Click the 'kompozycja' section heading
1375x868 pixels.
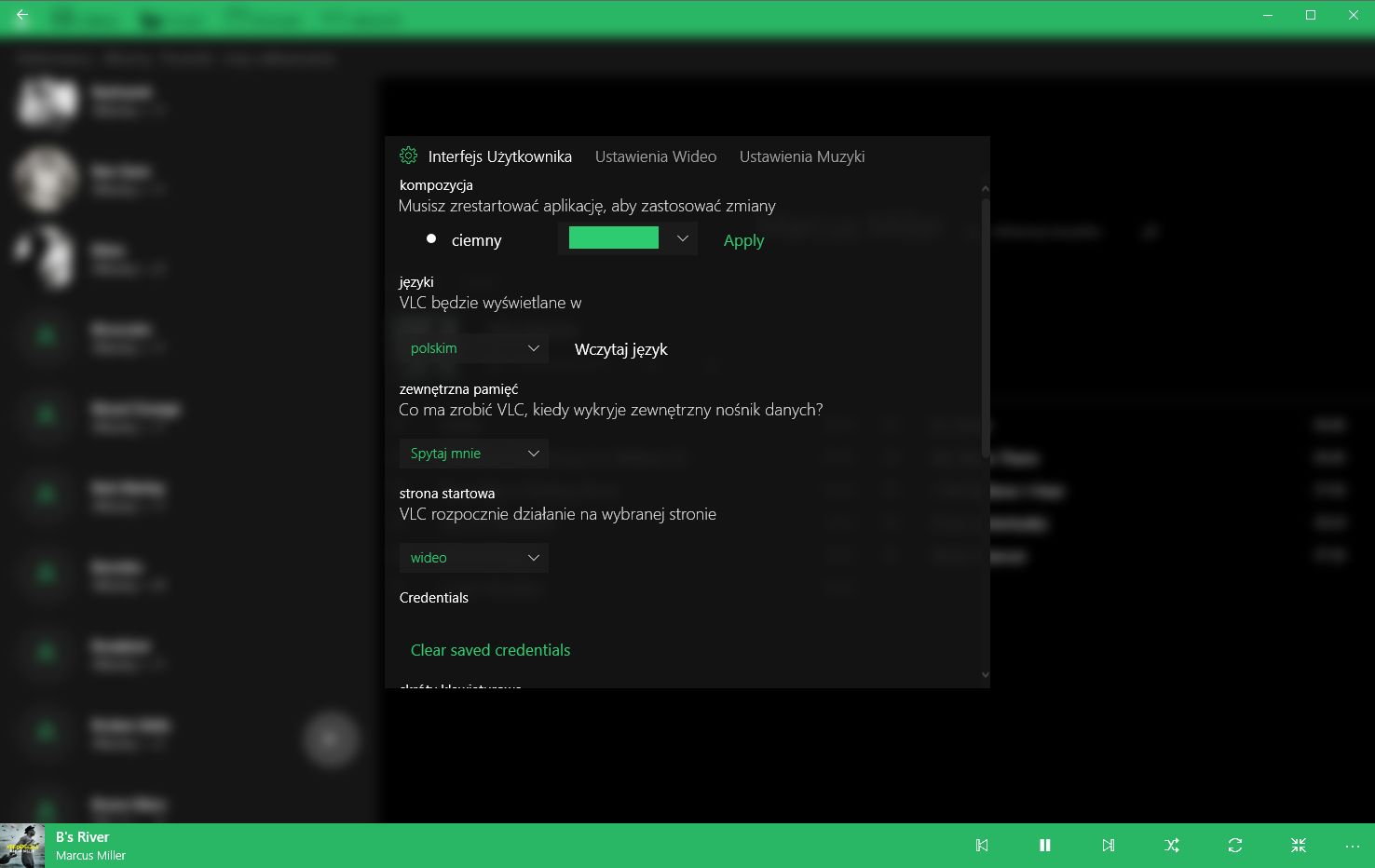pos(436,185)
